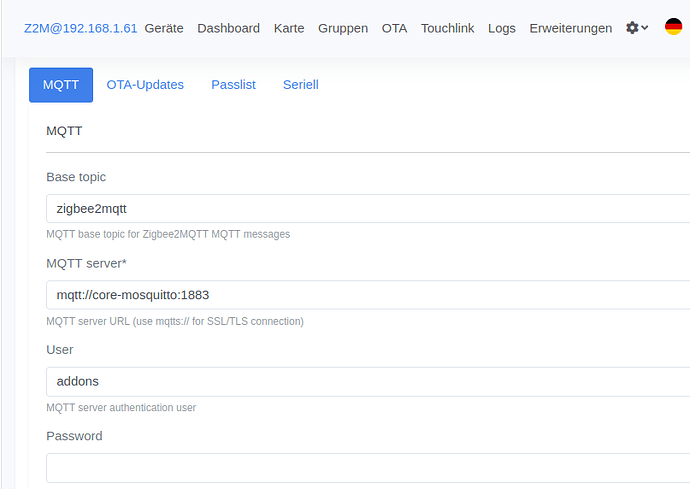
Task: Click 'MQTT server authentication user' hint text
Action: pyautogui.click(x=121, y=408)
